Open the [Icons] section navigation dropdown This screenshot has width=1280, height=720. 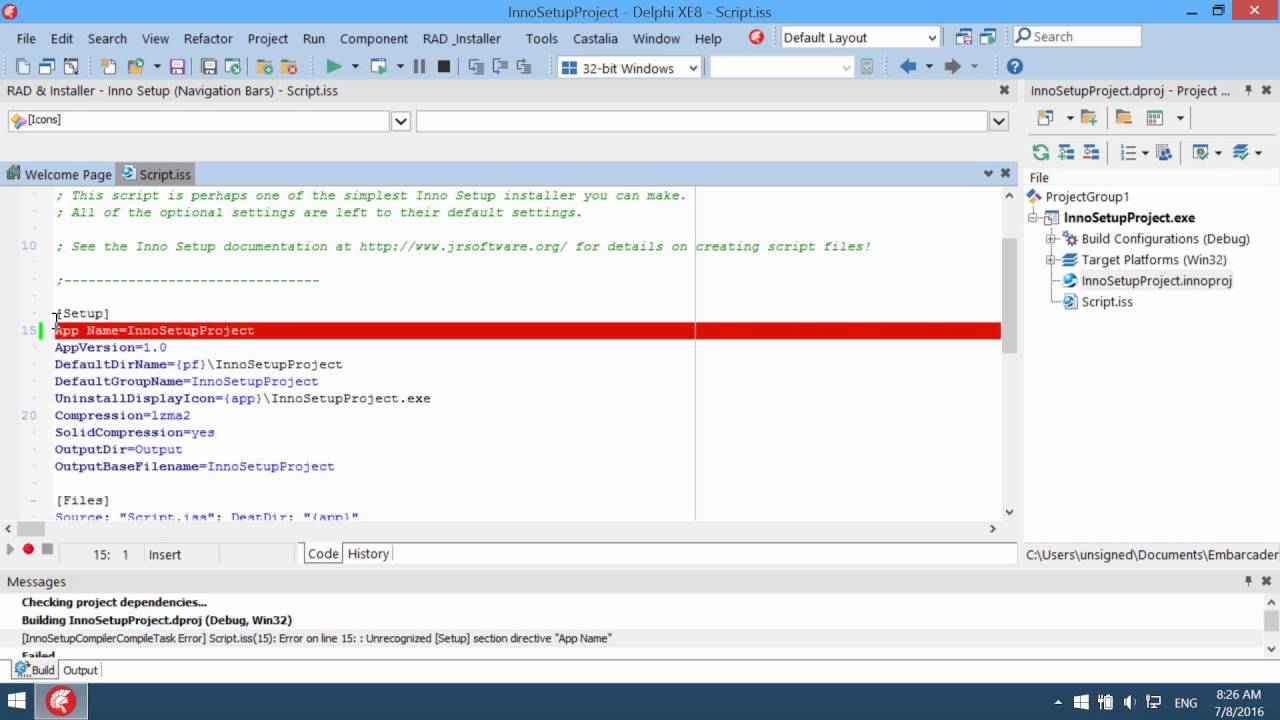pyautogui.click(x=400, y=121)
